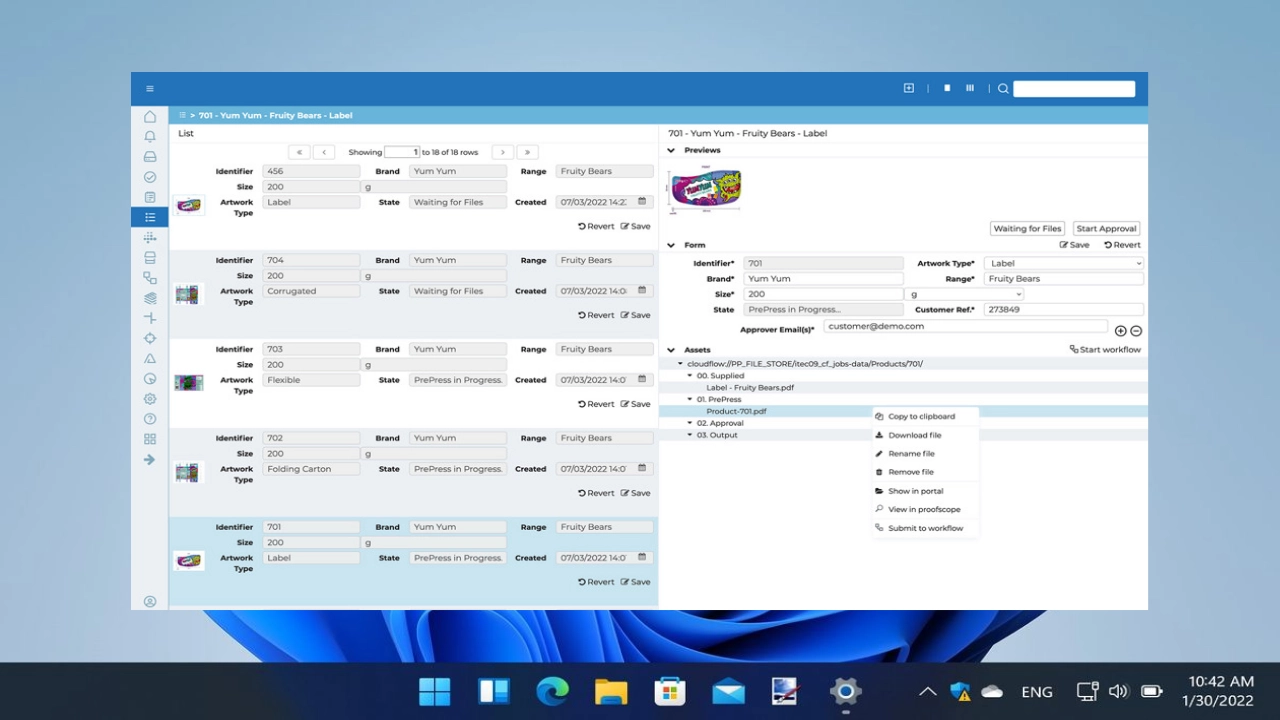Collapse the Form section
The image size is (1280, 720).
click(x=671, y=245)
